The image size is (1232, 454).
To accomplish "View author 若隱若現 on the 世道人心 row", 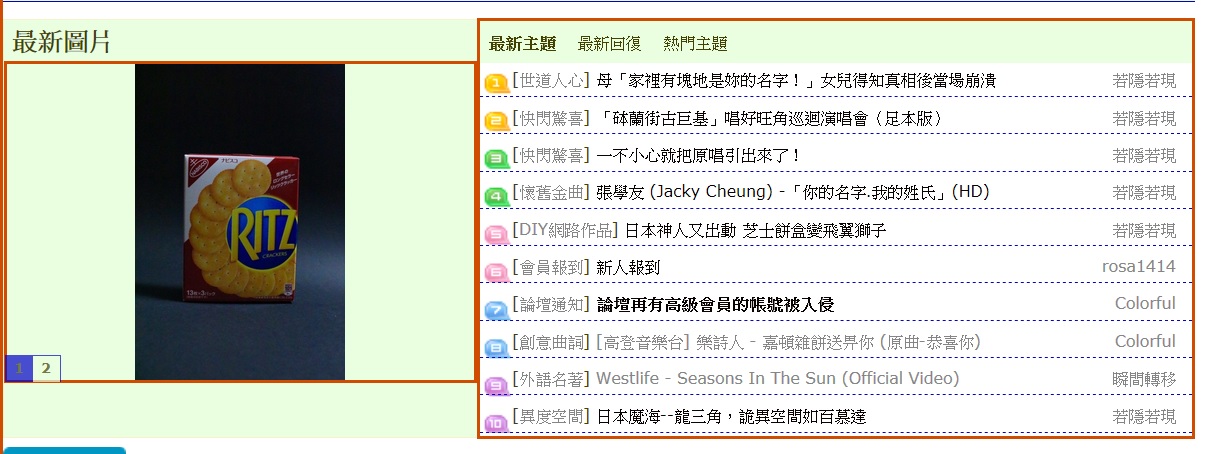I will [1144, 80].
